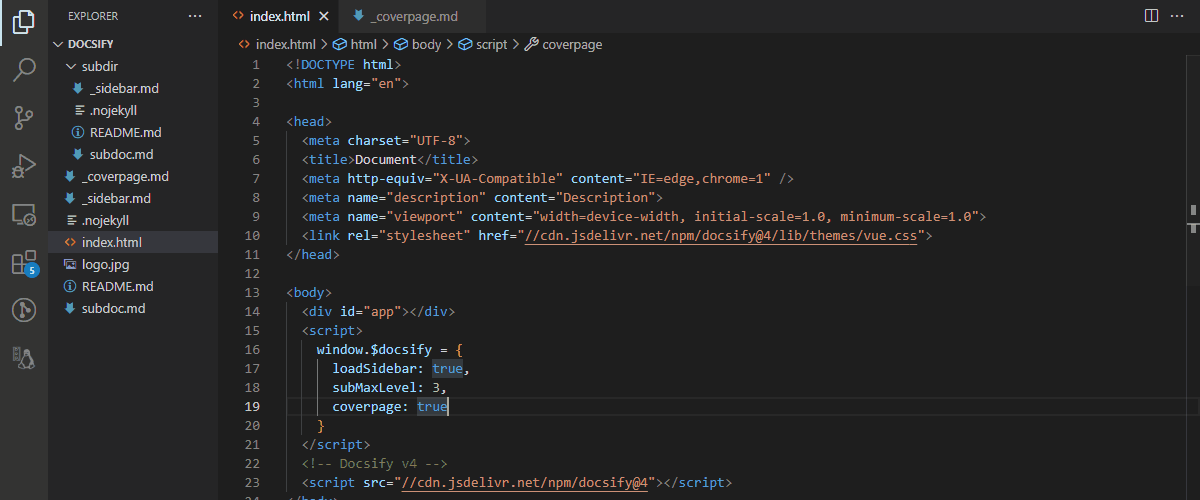Open the Source Control view
Image resolution: width=1200 pixels, height=500 pixels.
coord(24,118)
